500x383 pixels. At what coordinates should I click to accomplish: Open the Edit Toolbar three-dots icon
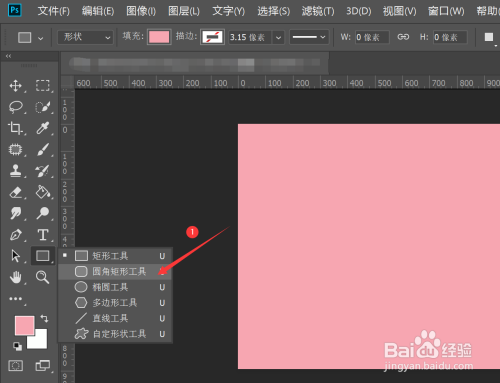coord(15,299)
